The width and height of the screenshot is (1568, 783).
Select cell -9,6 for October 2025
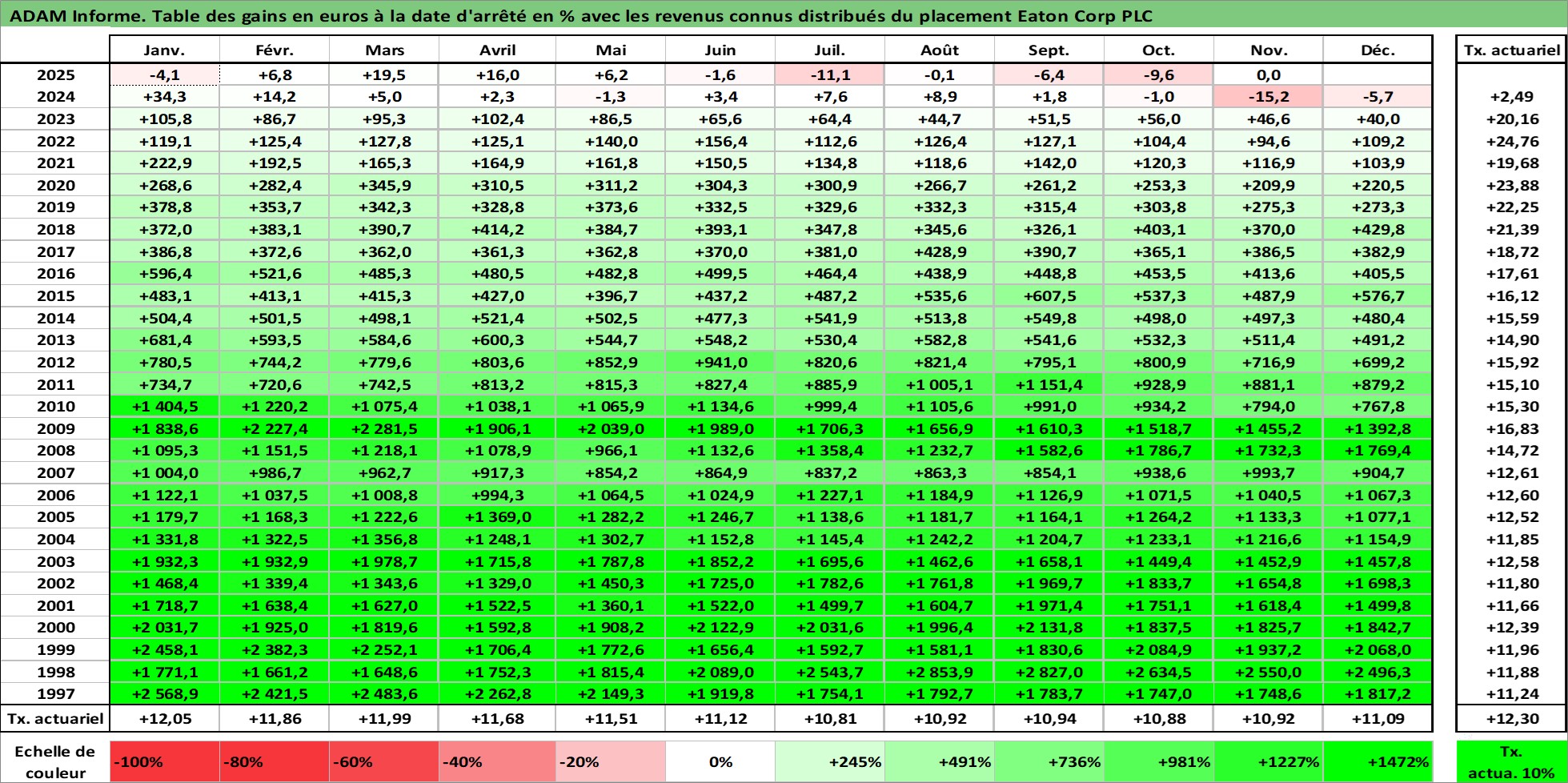[1158, 75]
